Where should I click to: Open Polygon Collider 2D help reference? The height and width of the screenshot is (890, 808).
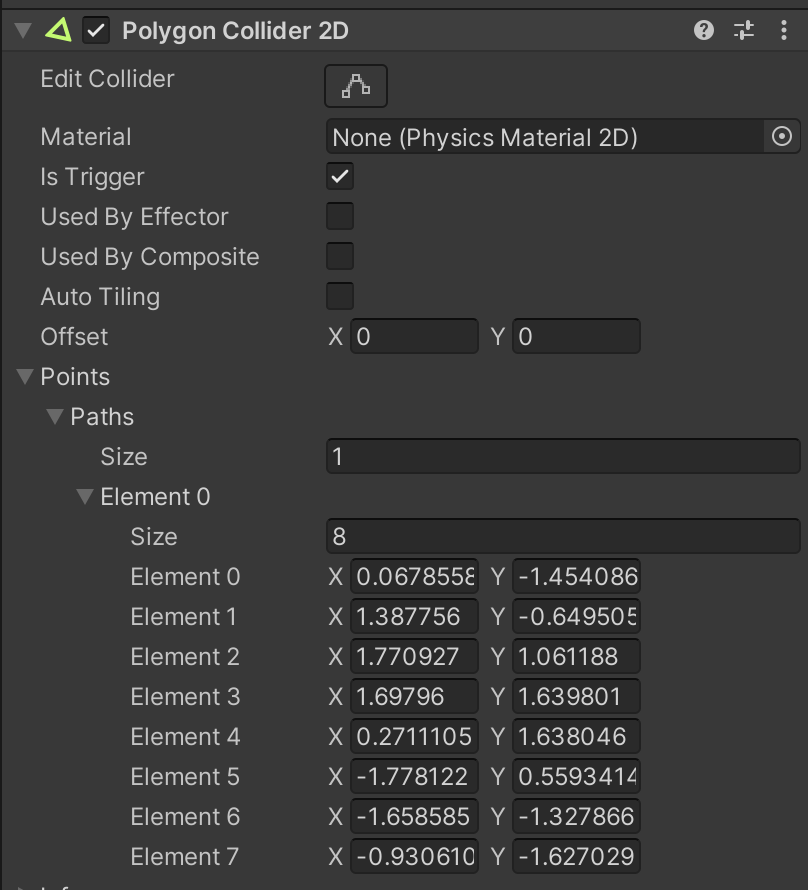coord(704,30)
